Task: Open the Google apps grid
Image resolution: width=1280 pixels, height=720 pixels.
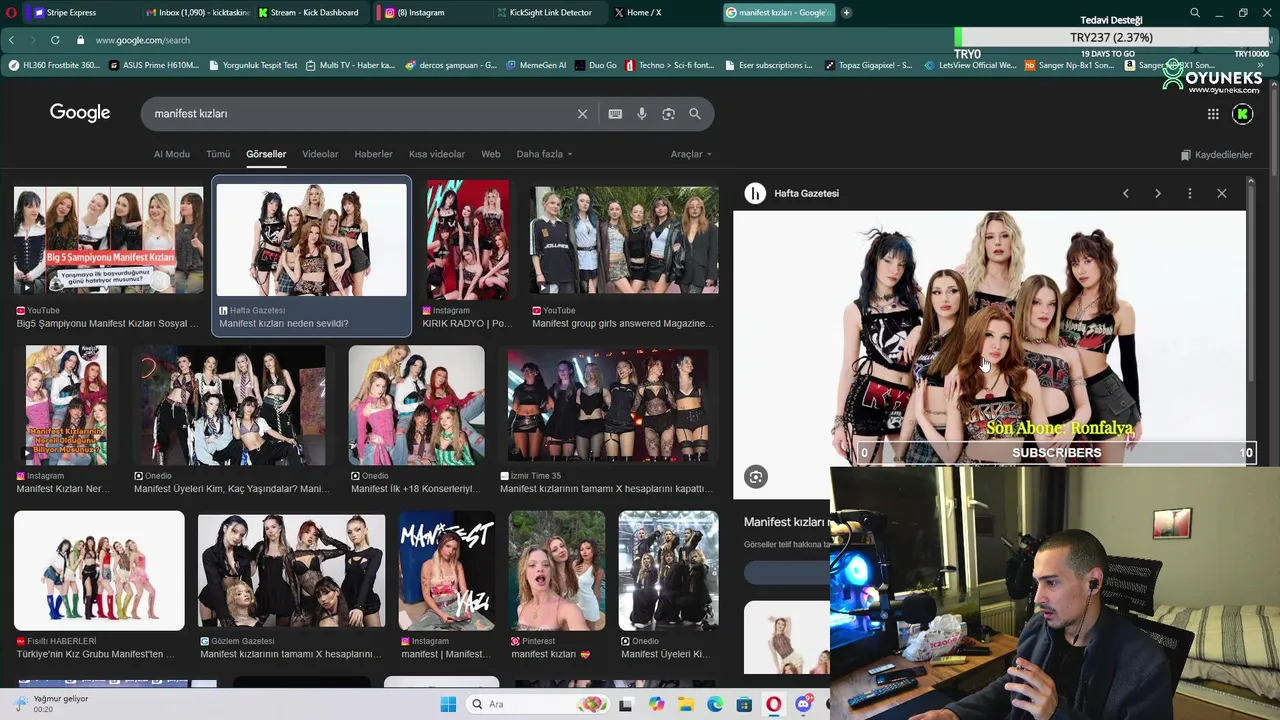Action: pyautogui.click(x=1213, y=114)
